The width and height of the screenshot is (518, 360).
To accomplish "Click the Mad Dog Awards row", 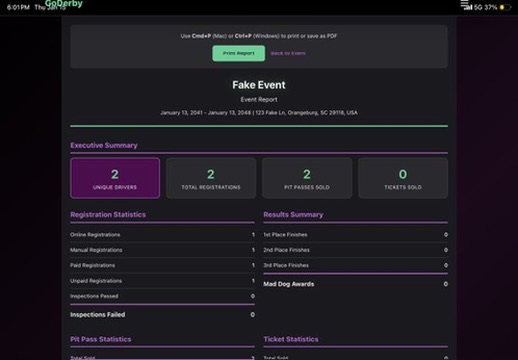I will click(x=356, y=284).
